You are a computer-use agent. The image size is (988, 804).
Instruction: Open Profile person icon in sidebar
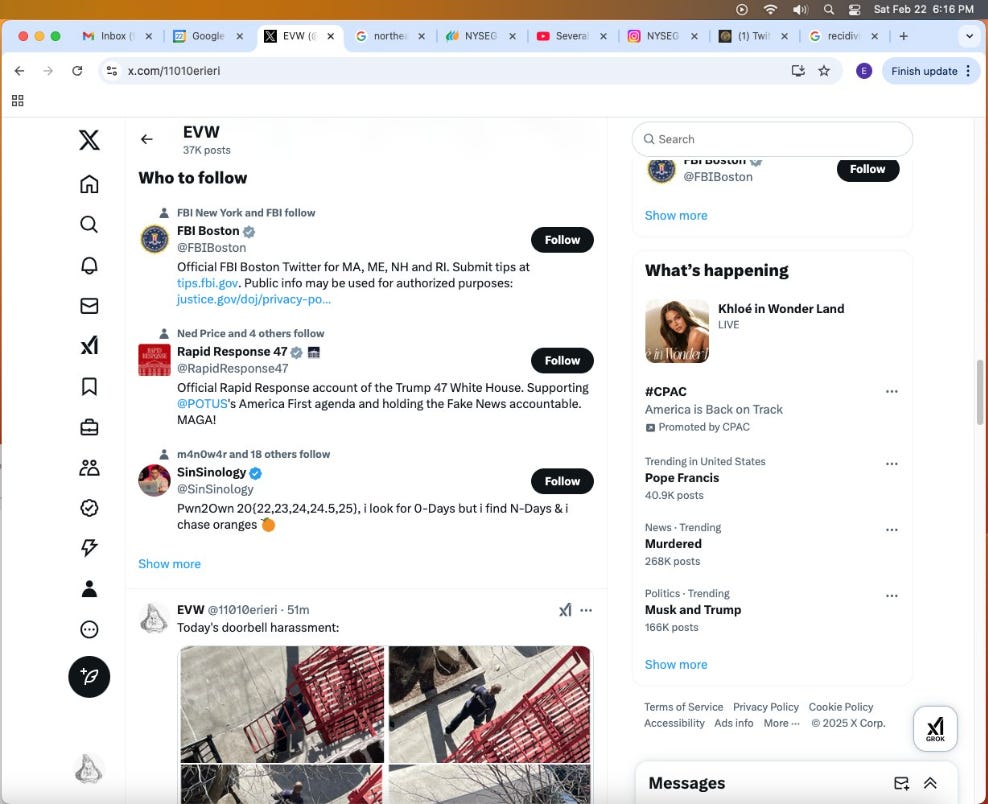(x=89, y=589)
